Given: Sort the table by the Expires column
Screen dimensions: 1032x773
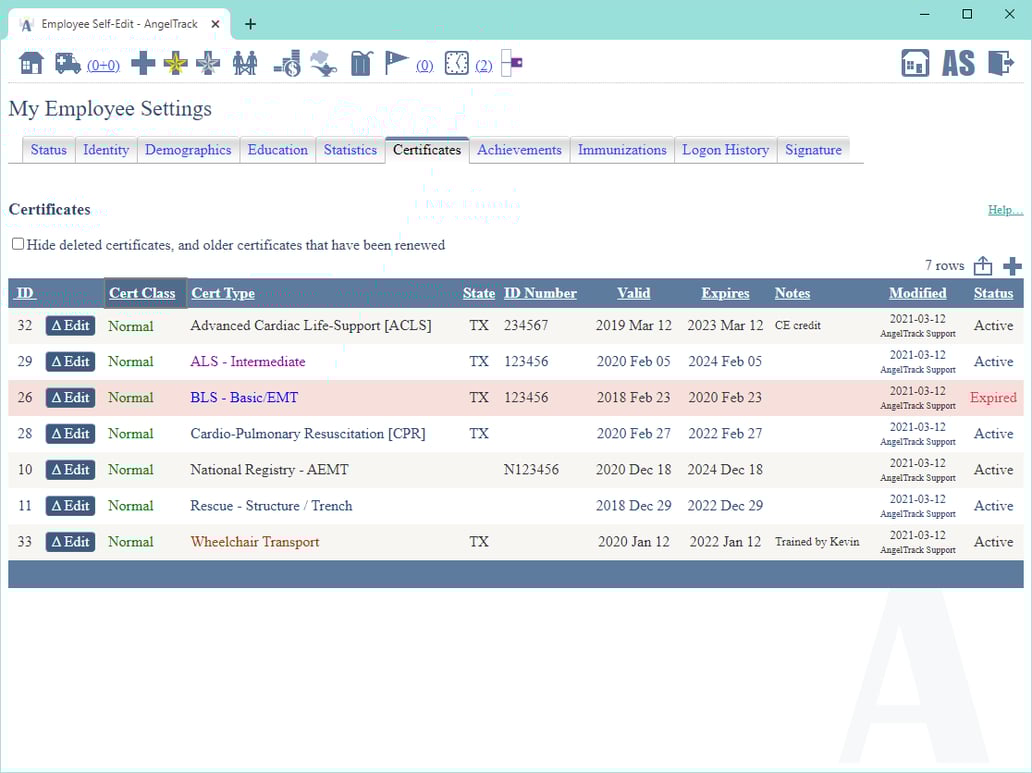Looking at the screenshot, I should 724,293.
